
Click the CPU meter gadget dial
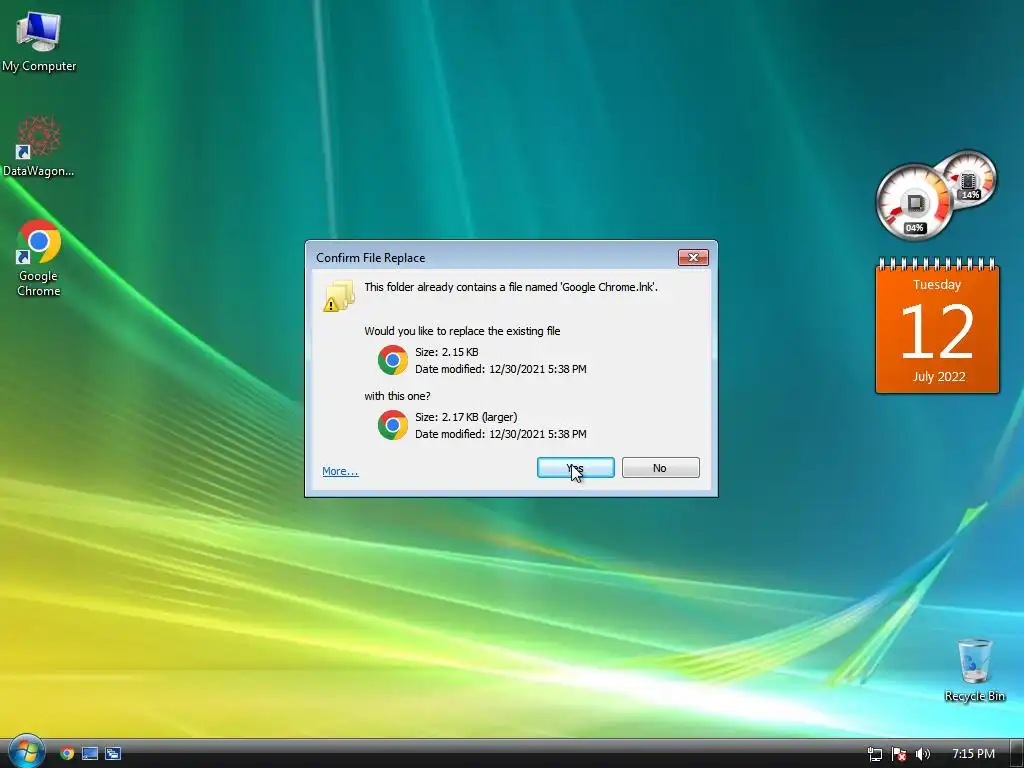tap(914, 202)
